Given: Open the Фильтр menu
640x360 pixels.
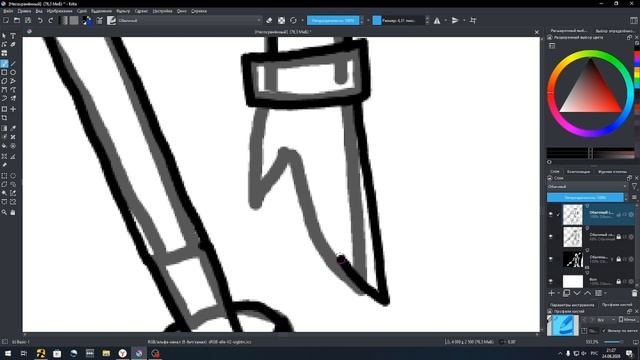Looking at the screenshot, I should point(123,11).
